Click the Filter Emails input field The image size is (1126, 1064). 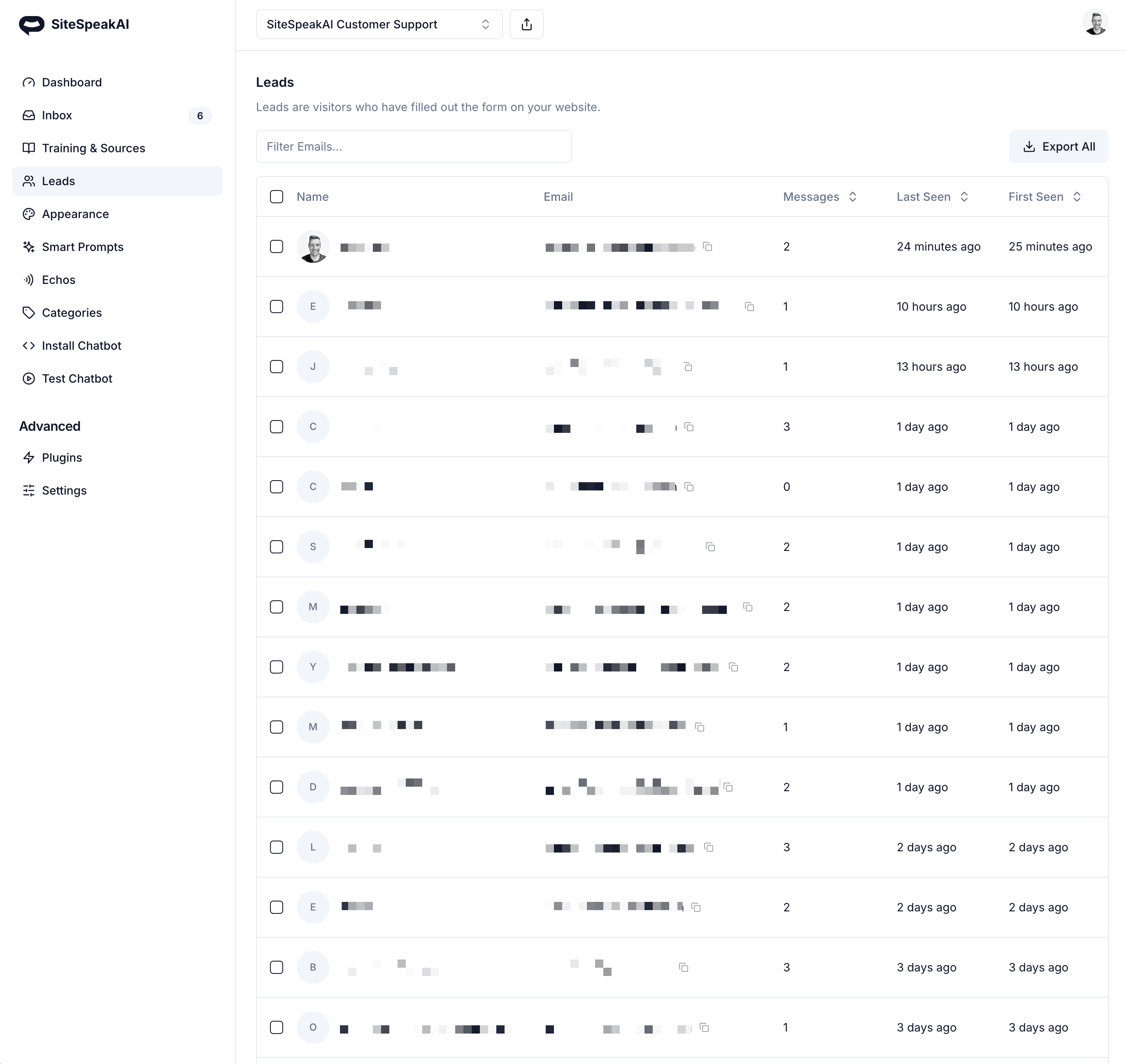pos(414,146)
